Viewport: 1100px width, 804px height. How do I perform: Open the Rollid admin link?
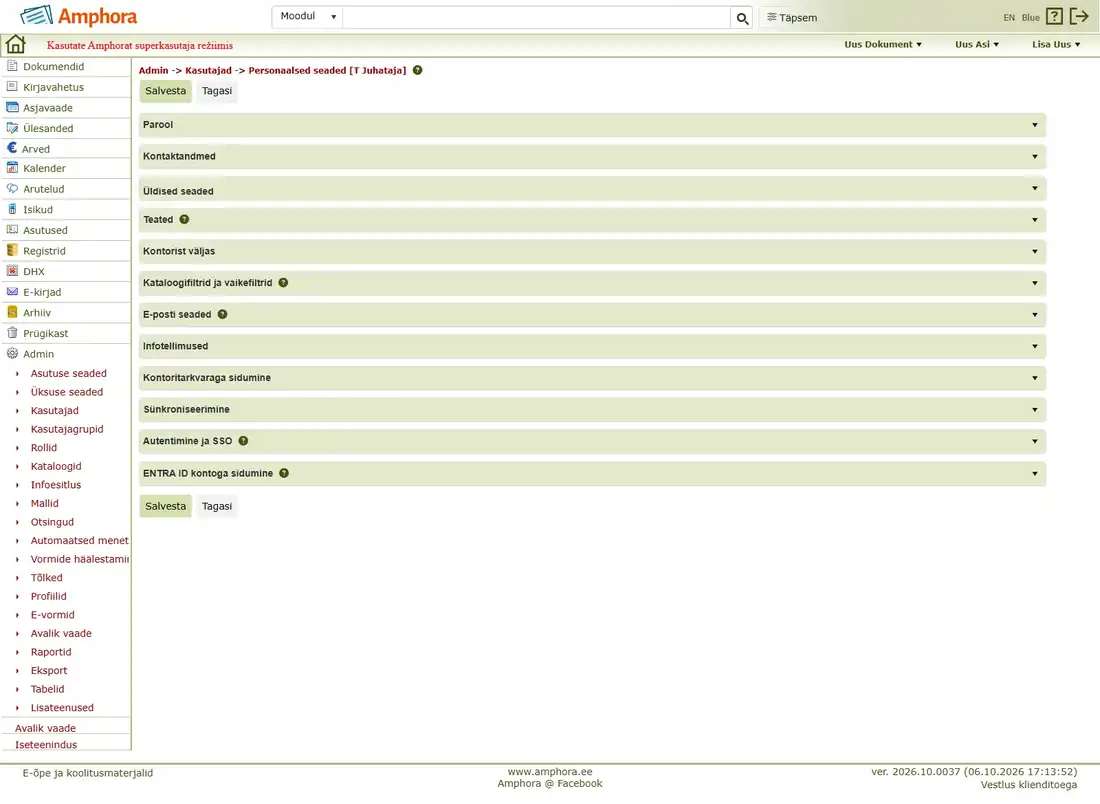(x=43, y=448)
